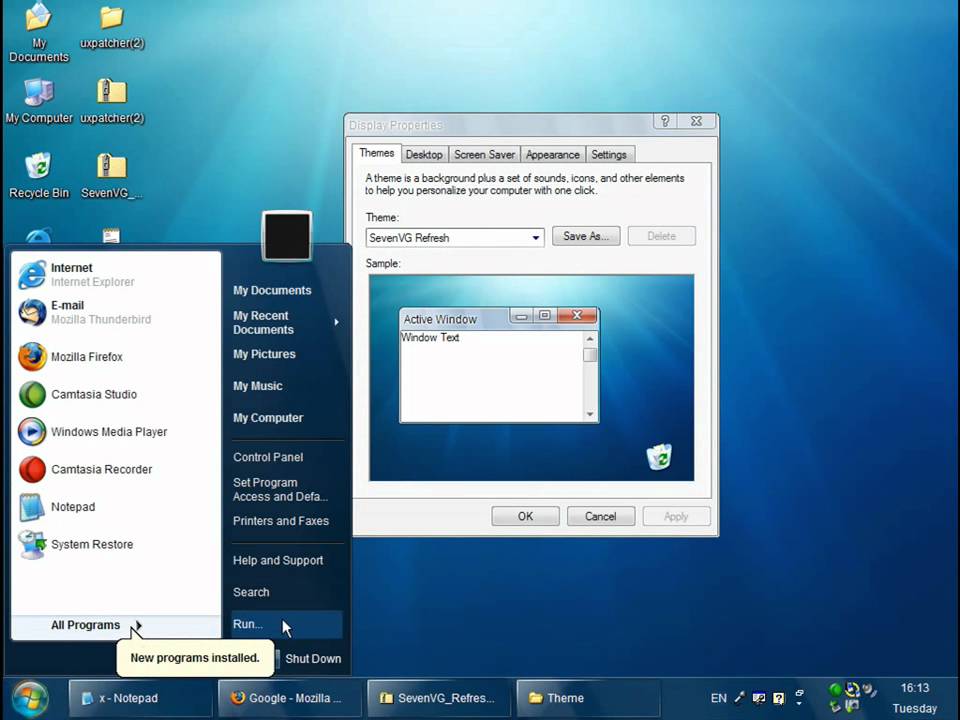
Task: Switch to the Screen Saver tab
Action: 484,155
